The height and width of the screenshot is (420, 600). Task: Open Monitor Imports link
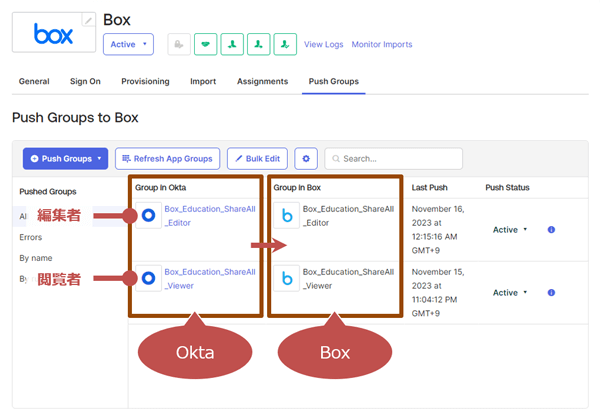coord(382,44)
